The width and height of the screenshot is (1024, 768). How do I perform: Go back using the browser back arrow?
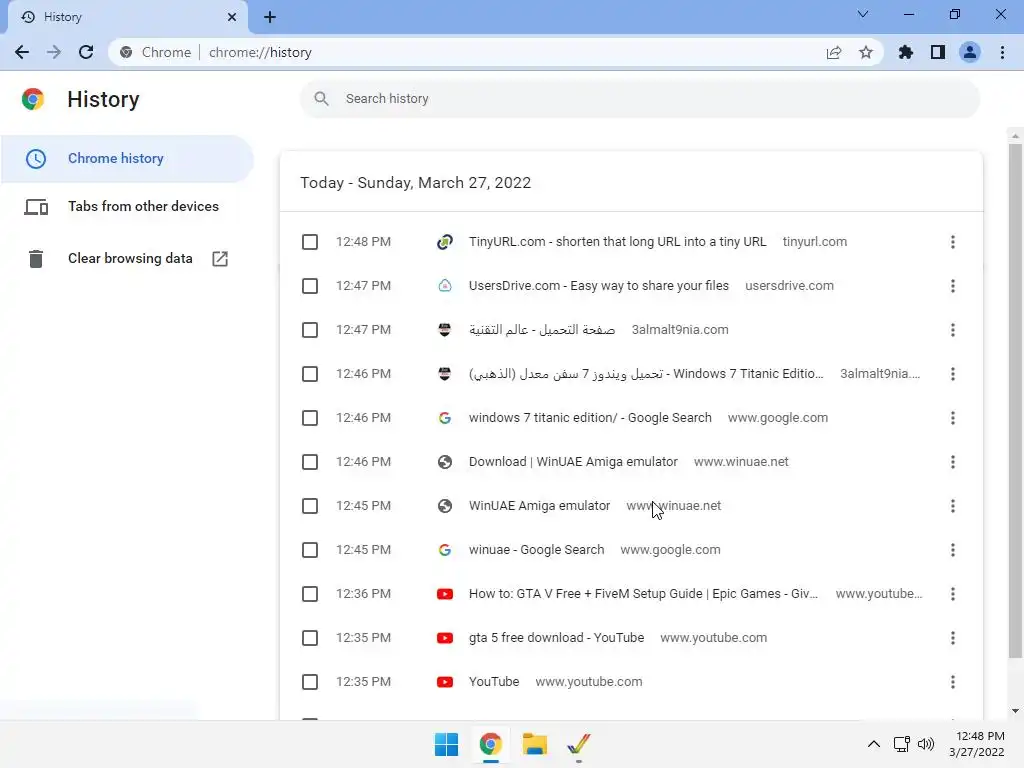pos(22,52)
